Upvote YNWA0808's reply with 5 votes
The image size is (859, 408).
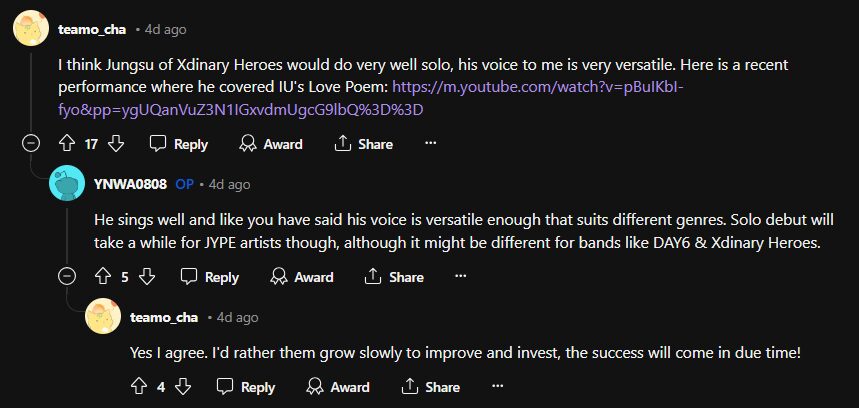[101, 277]
